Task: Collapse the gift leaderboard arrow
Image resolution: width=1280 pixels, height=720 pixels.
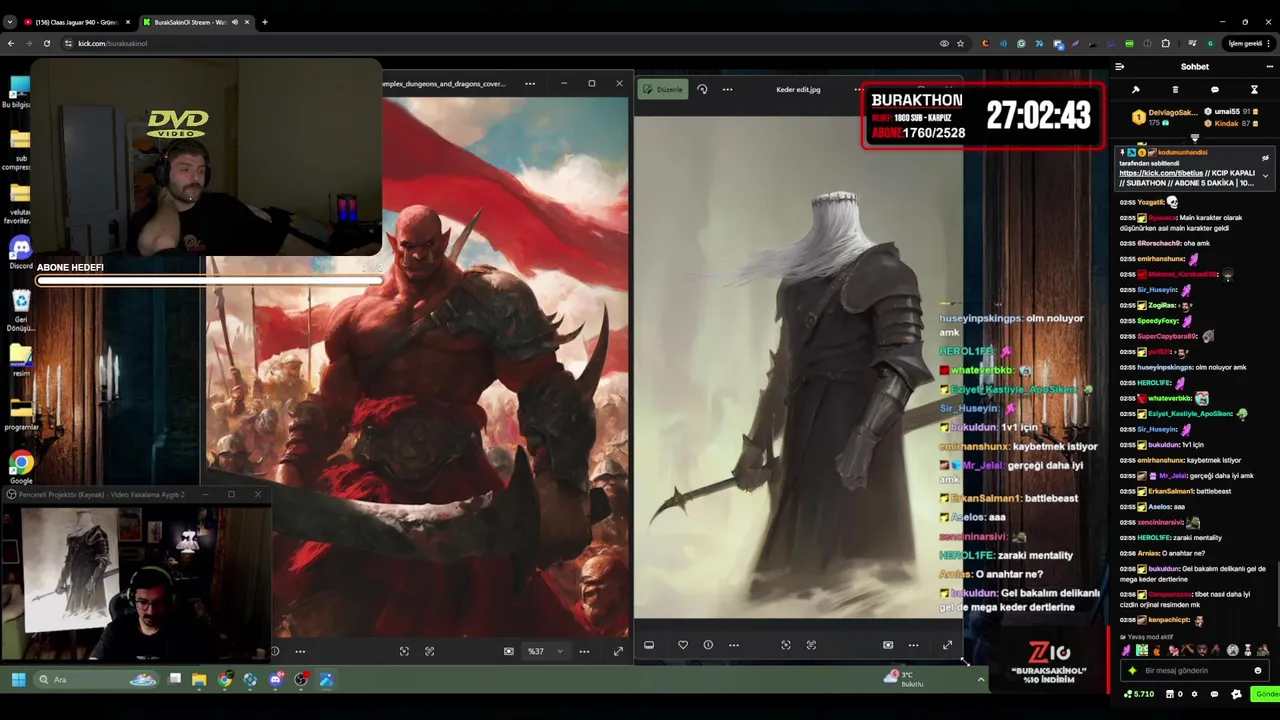Action: 1194,138
